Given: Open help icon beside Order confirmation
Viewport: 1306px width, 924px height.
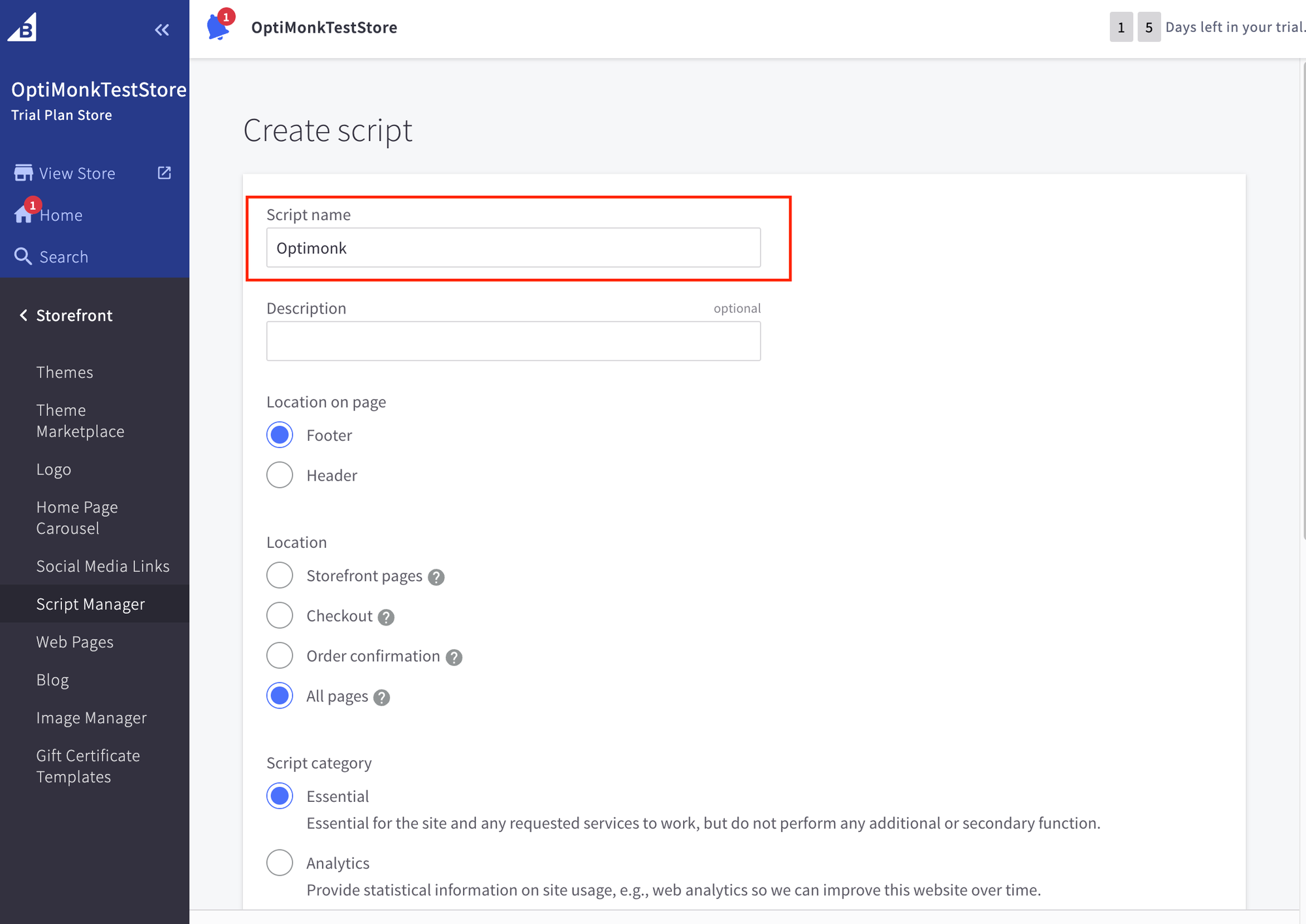Looking at the screenshot, I should point(454,658).
